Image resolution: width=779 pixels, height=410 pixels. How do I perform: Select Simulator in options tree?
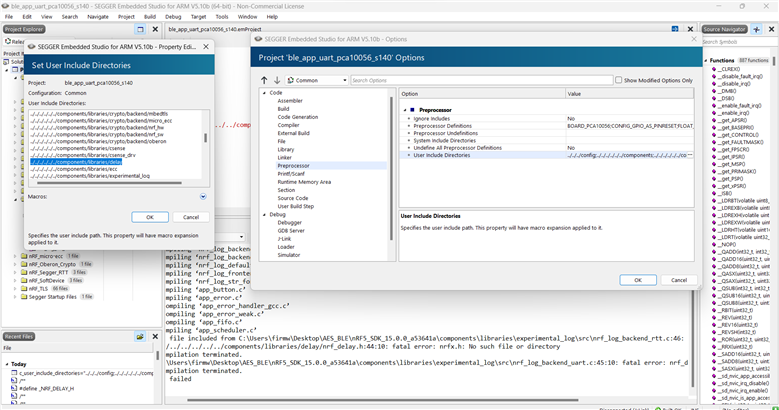[x=289, y=255]
